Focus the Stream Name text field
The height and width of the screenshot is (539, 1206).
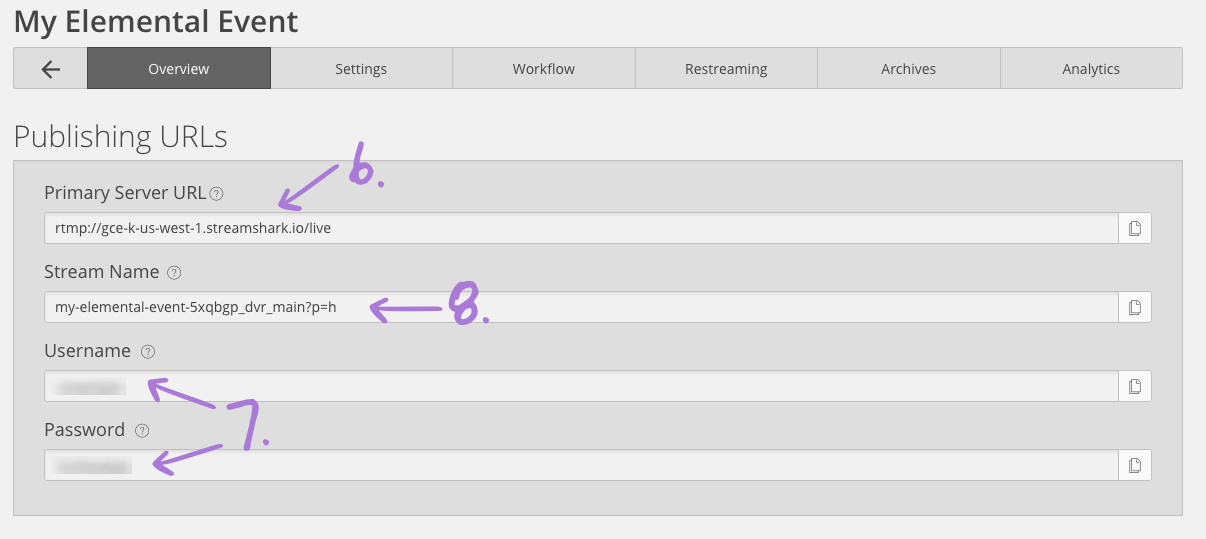[581, 307]
